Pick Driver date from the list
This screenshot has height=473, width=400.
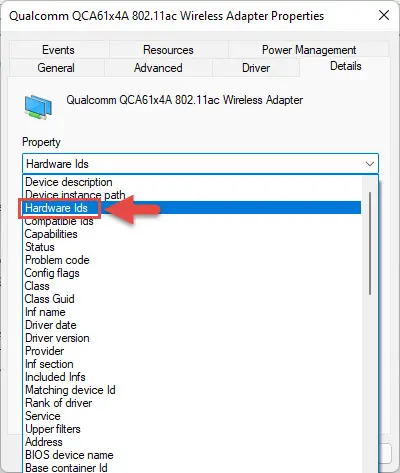[x=193, y=325]
